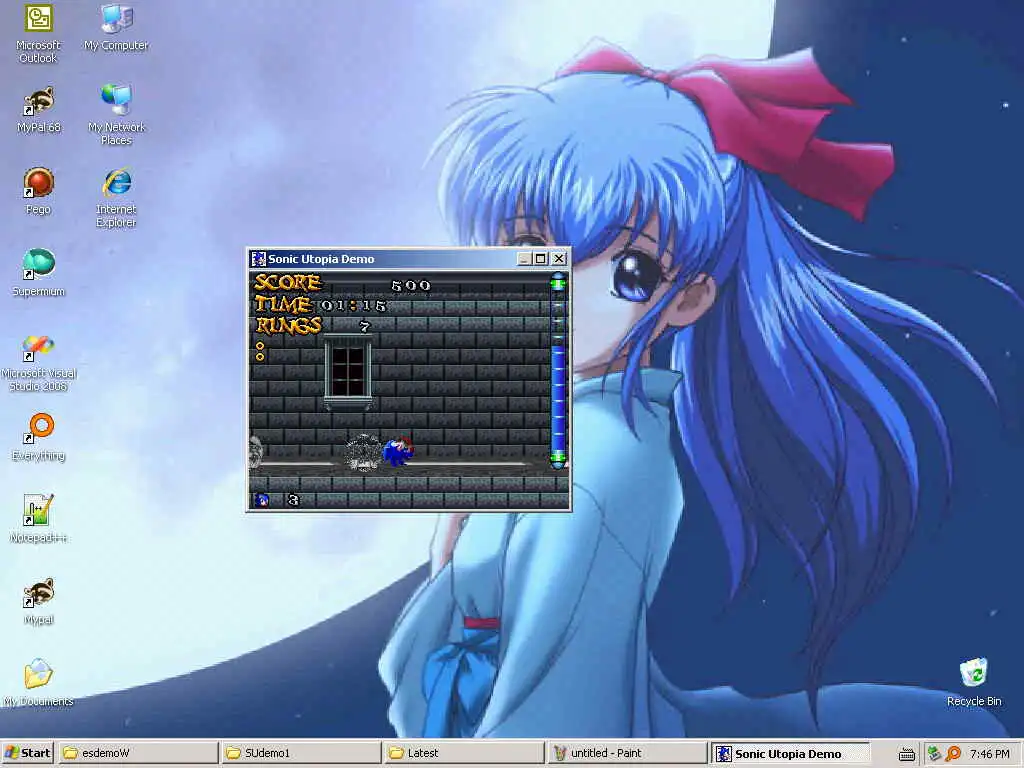Maximize the Sonic Utopia Demo window

click(540, 259)
